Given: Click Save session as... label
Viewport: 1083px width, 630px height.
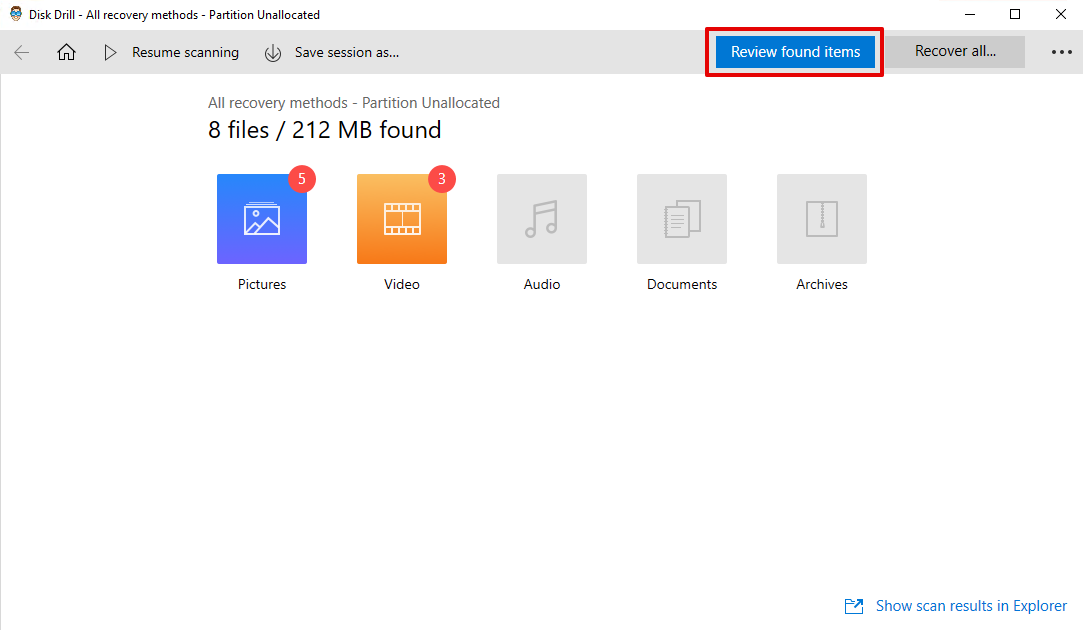Looking at the screenshot, I should (x=347, y=52).
